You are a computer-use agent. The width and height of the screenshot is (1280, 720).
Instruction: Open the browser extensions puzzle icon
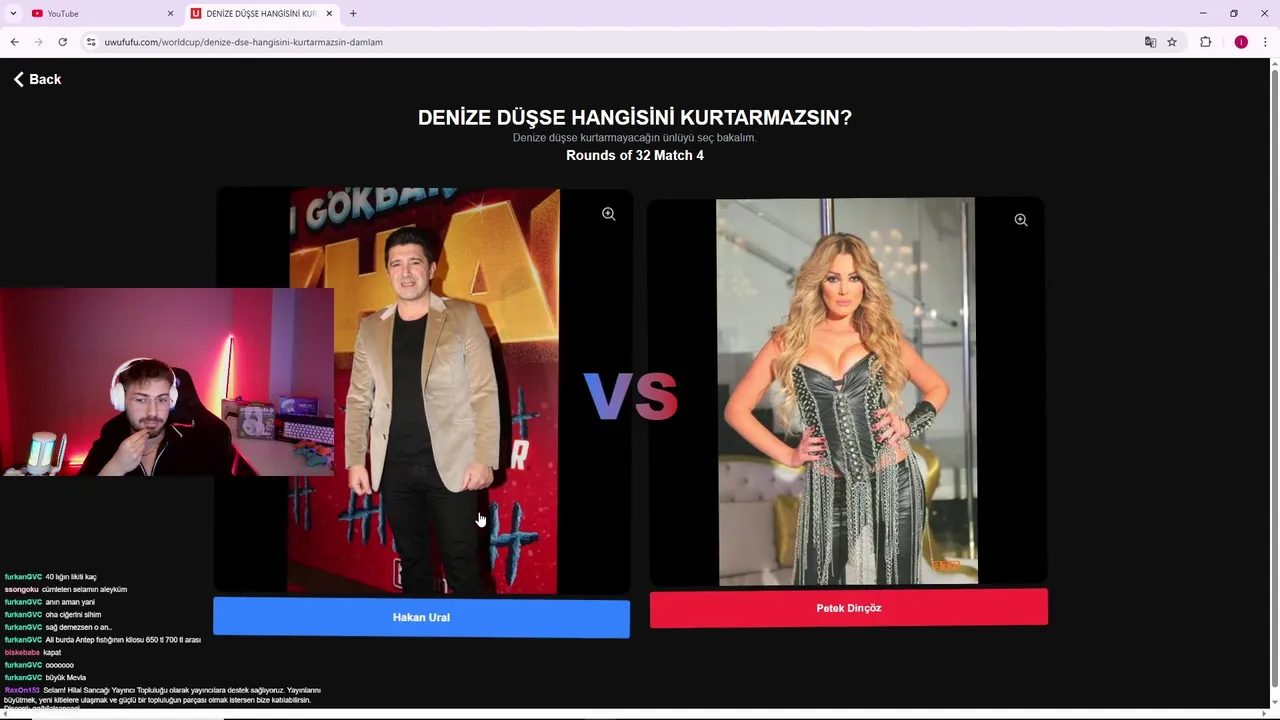click(x=1205, y=42)
